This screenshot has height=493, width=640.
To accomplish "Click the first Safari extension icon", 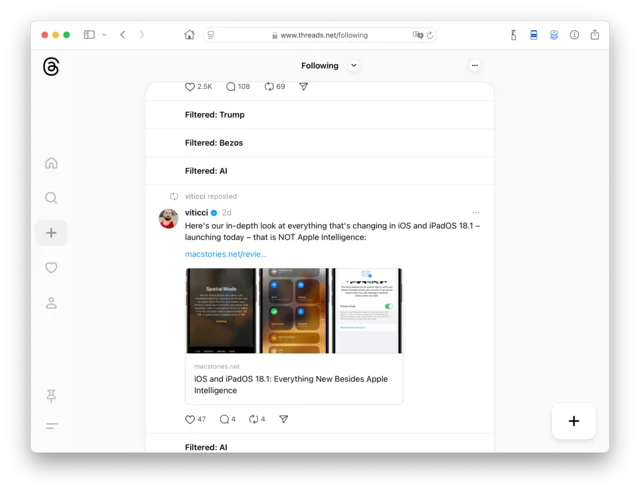I will [x=513, y=35].
